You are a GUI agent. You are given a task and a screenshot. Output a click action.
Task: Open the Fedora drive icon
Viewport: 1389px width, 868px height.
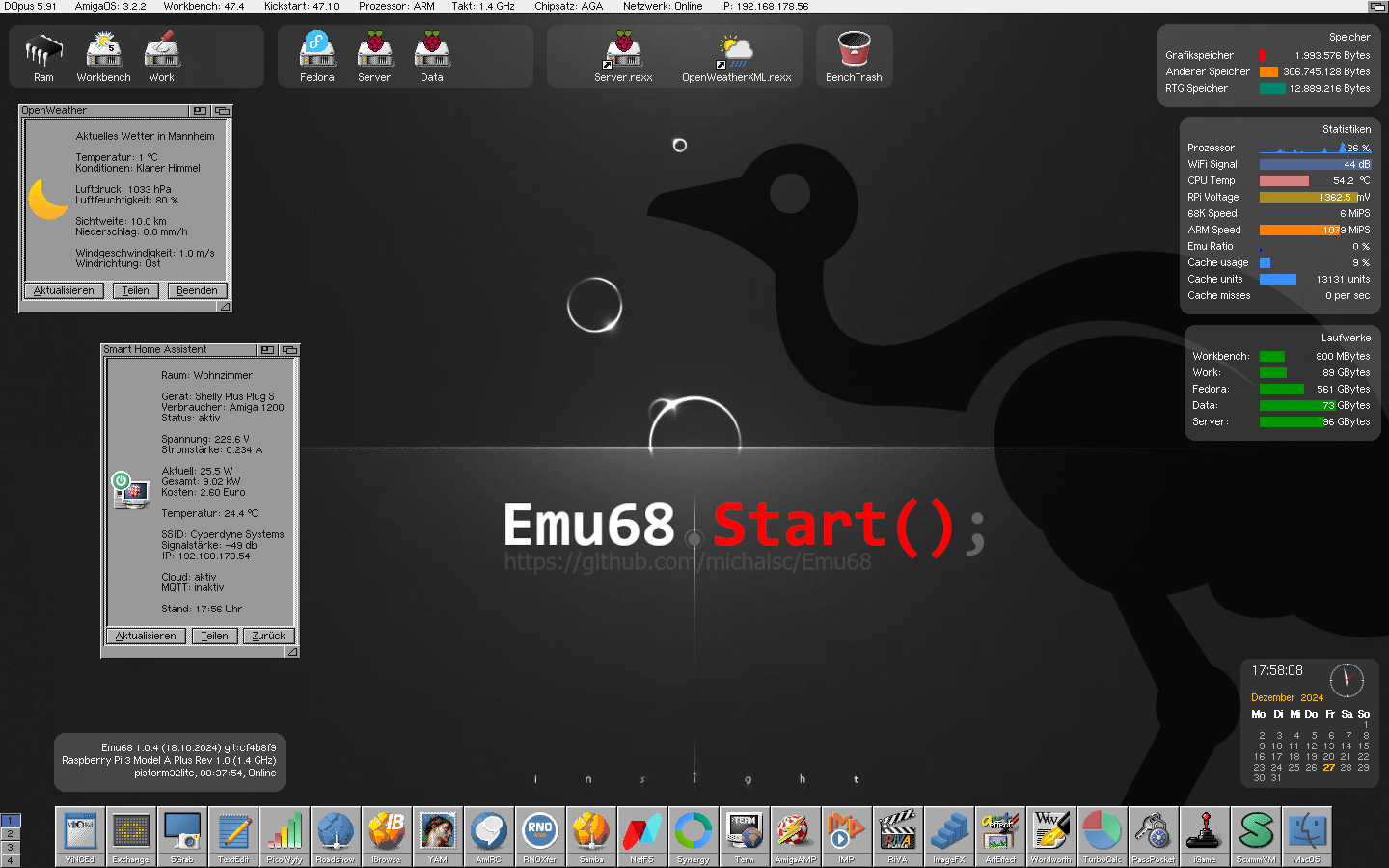(x=316, y=58)
